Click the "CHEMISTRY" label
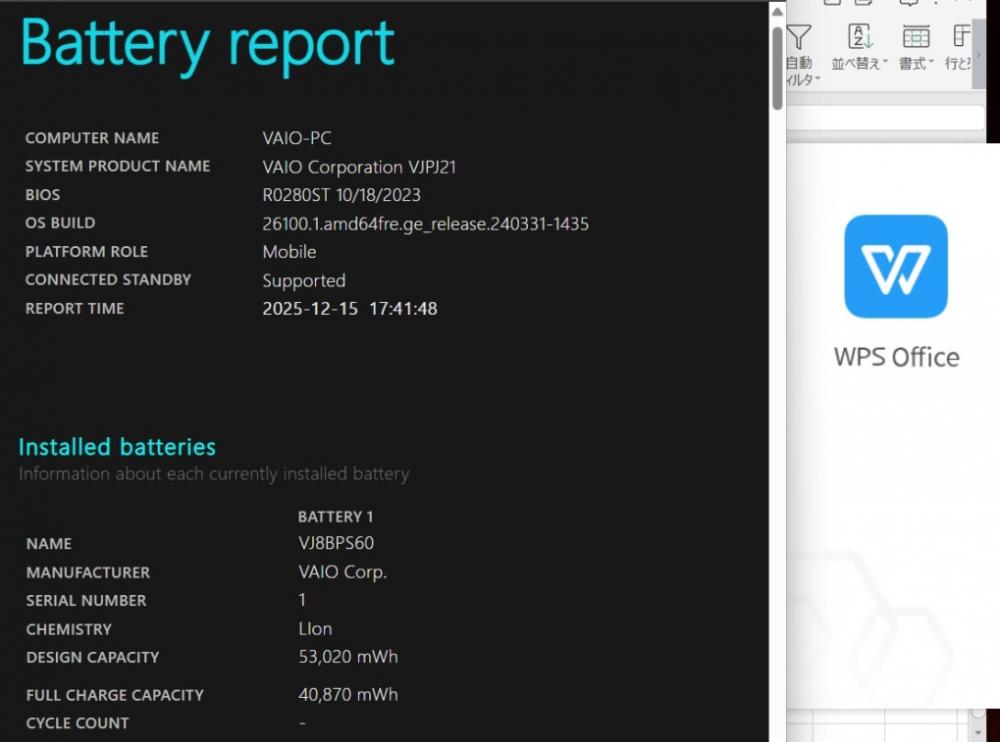This screenshot has height=742, width=1000. pos(69,629)
